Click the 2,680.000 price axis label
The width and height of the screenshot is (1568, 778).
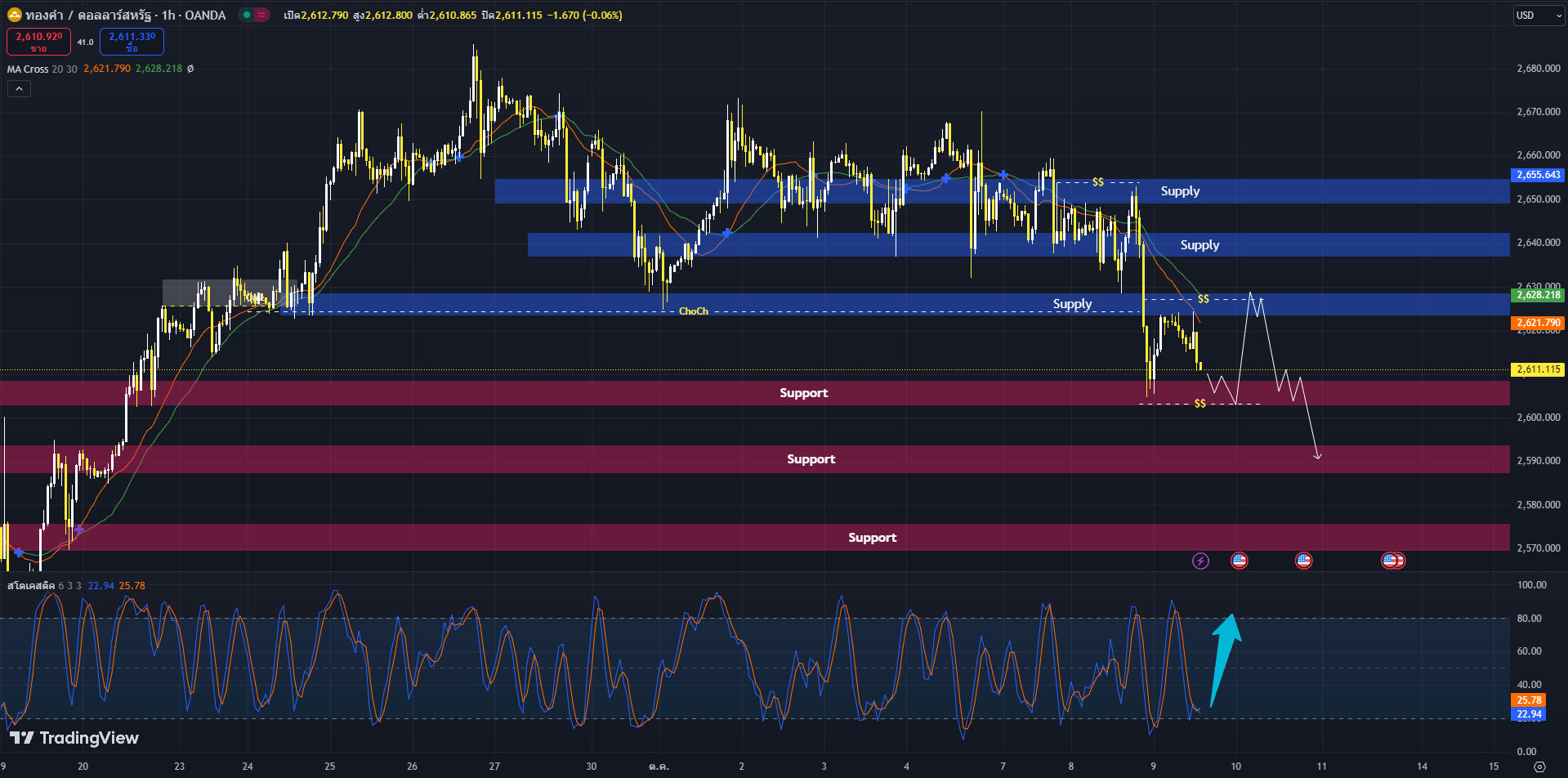[1539, 69]
